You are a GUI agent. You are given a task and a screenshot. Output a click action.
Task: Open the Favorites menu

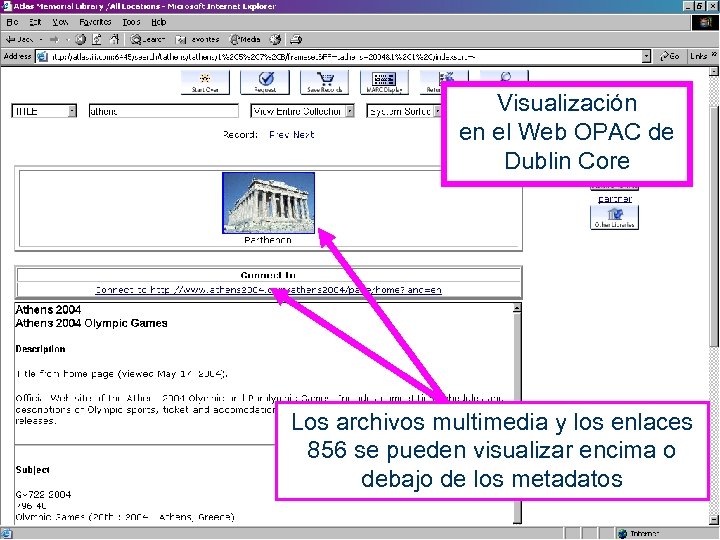coord(95,22)
